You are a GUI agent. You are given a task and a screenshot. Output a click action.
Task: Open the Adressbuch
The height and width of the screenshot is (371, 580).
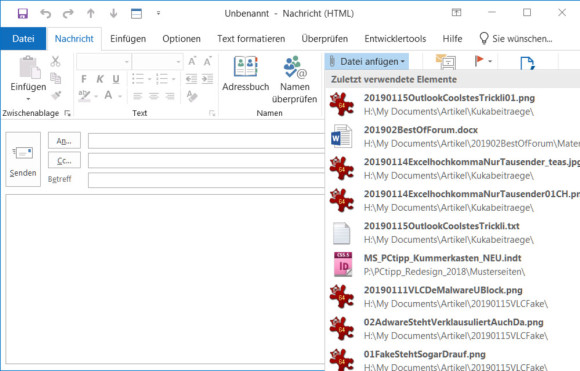tap(246, 73)
